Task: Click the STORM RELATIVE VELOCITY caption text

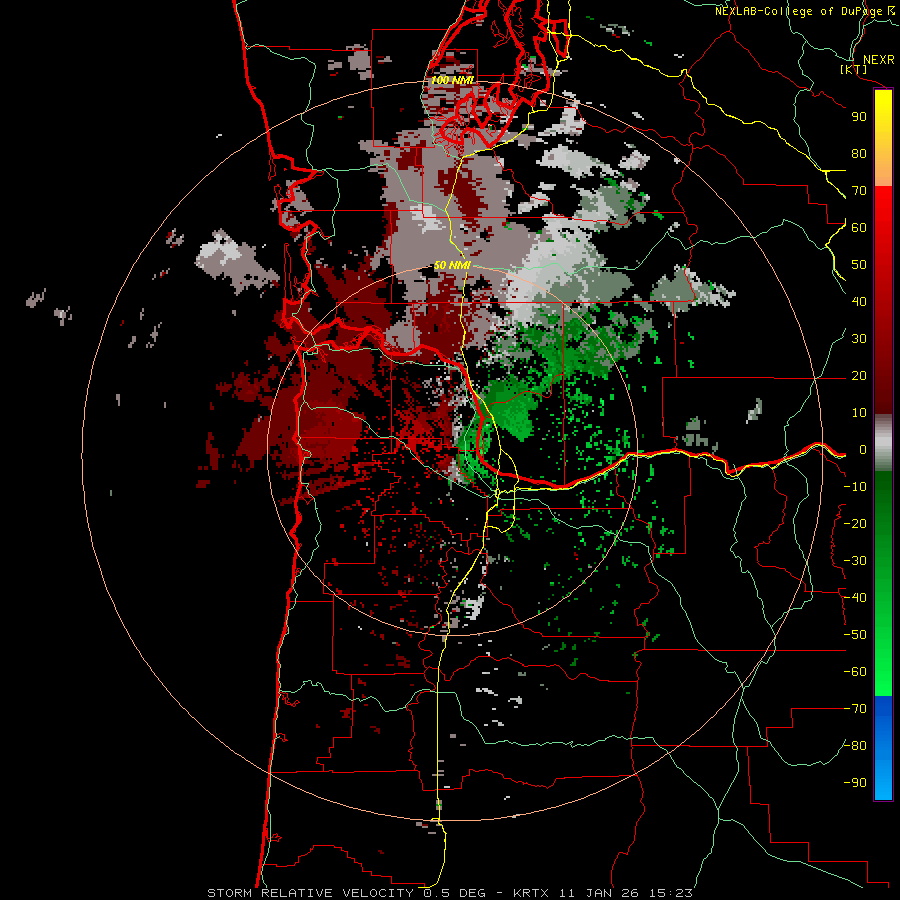Action: 311,893
